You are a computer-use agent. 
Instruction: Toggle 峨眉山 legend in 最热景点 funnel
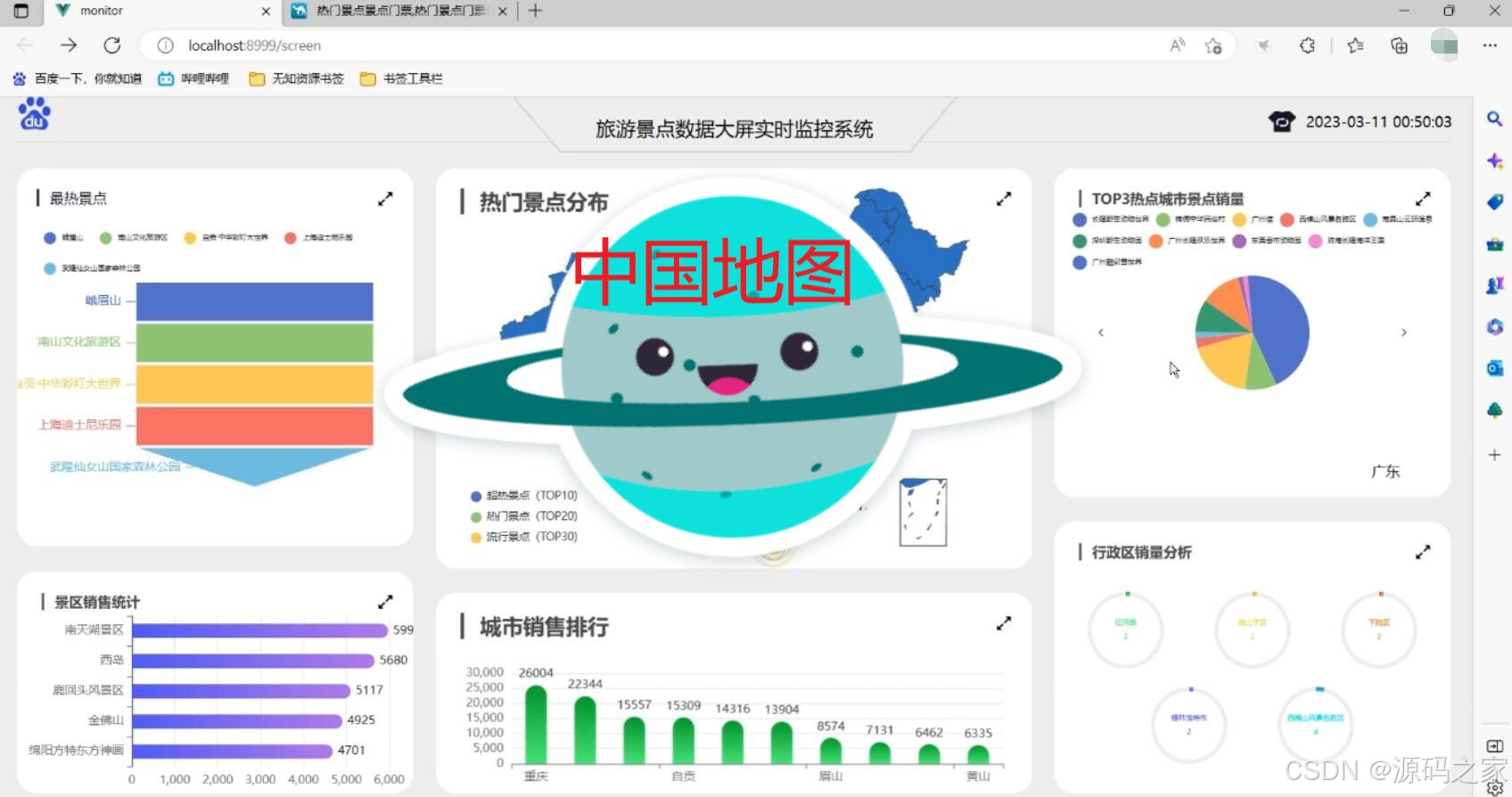point(63,238)
